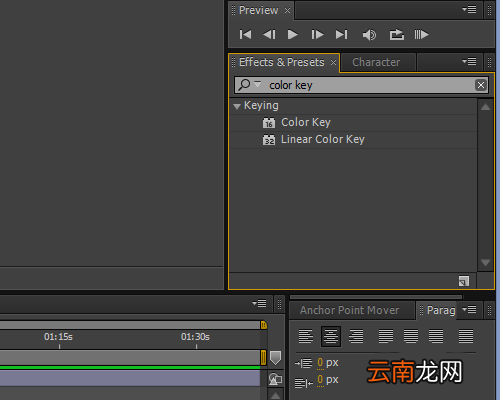Image resolution: width=500 pixels, height=400 pixels.
Task: Select the Color Key effect
Action: (306, 122)
